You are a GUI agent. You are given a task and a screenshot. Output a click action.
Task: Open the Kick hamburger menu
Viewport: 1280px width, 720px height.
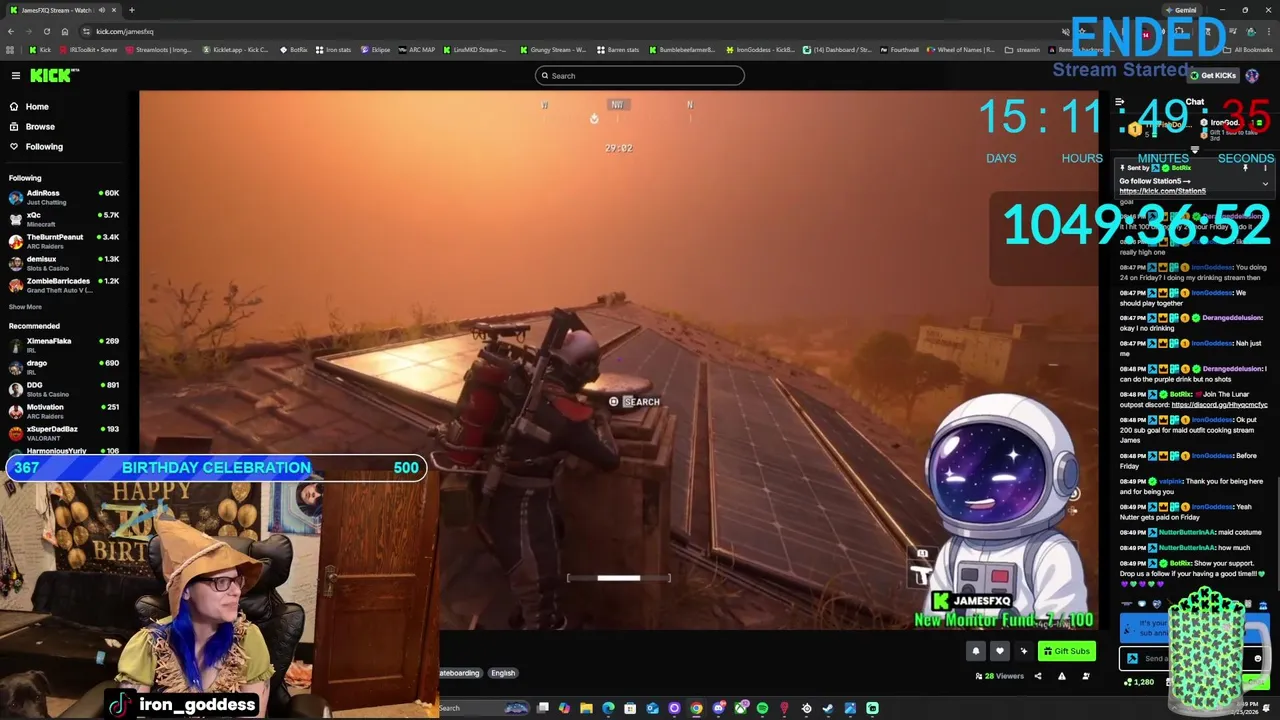click(16, 76)
